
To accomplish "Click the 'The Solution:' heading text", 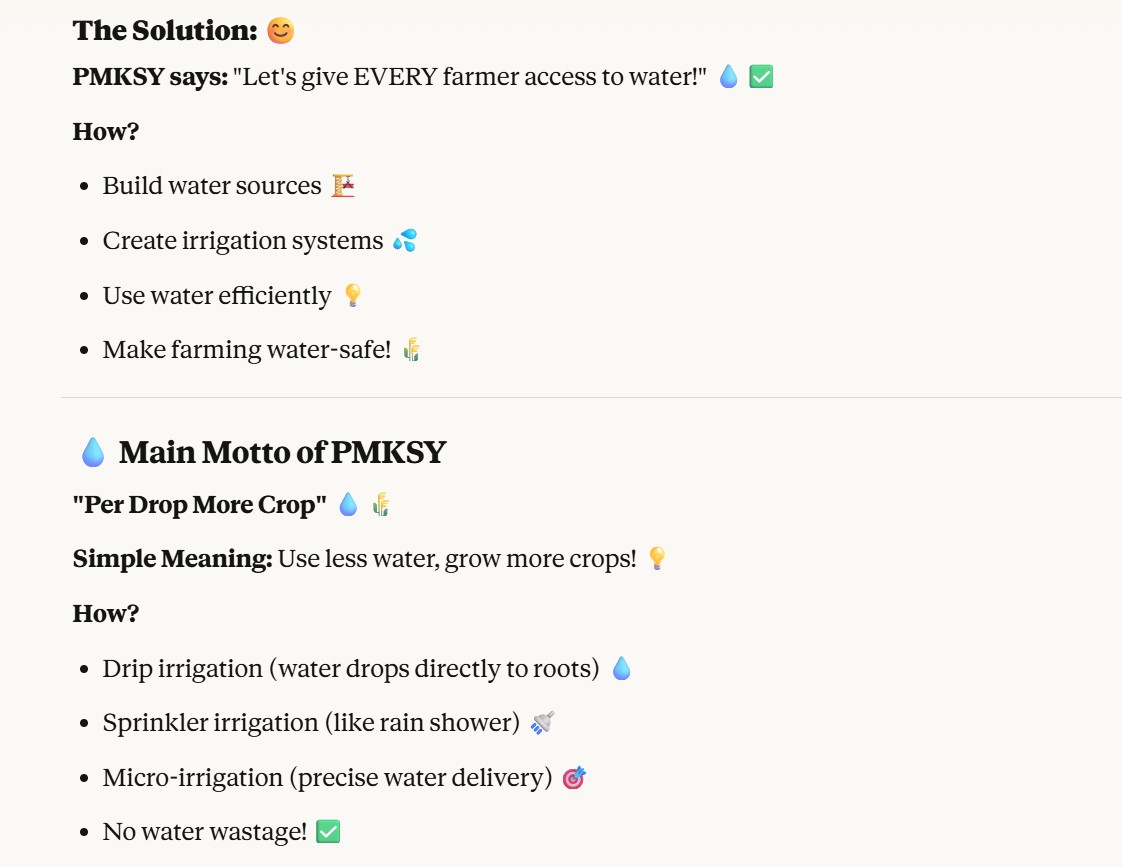I will pyautogui.click(x=165, y=31).
